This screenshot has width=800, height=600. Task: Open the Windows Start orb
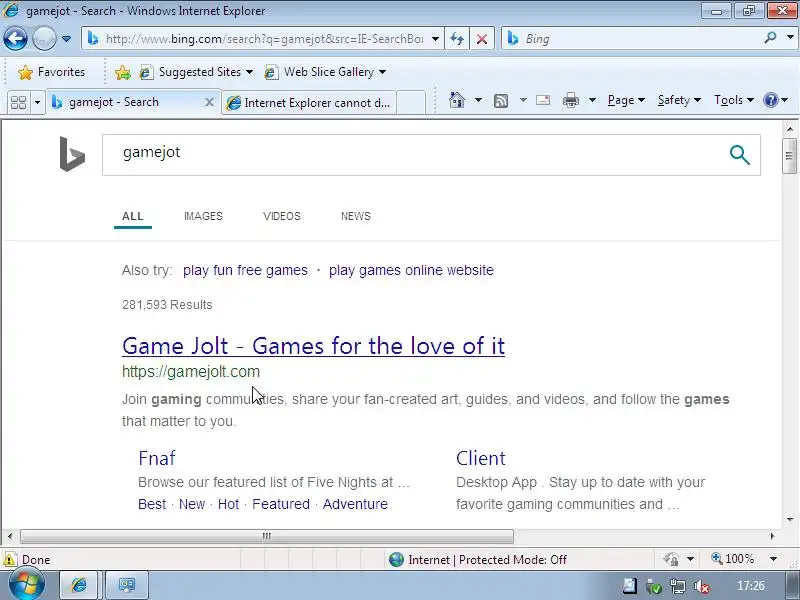[x=27, y=585]
